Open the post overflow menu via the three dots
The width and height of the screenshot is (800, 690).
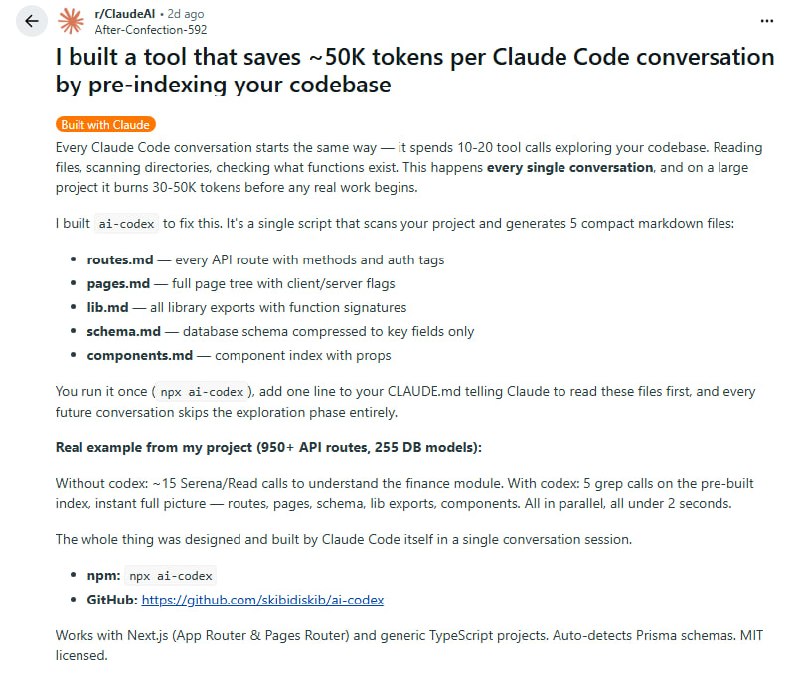(x=766, y=20)
